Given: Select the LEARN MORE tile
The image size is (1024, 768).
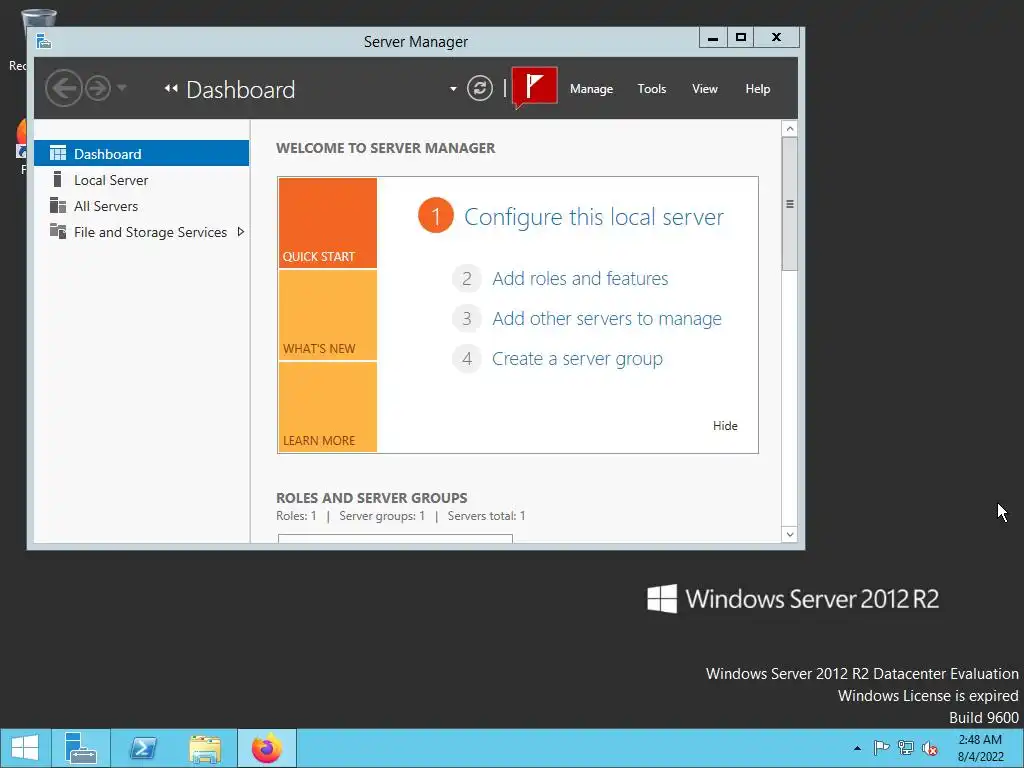Looking at the screenshot, I should coord(328,407).
